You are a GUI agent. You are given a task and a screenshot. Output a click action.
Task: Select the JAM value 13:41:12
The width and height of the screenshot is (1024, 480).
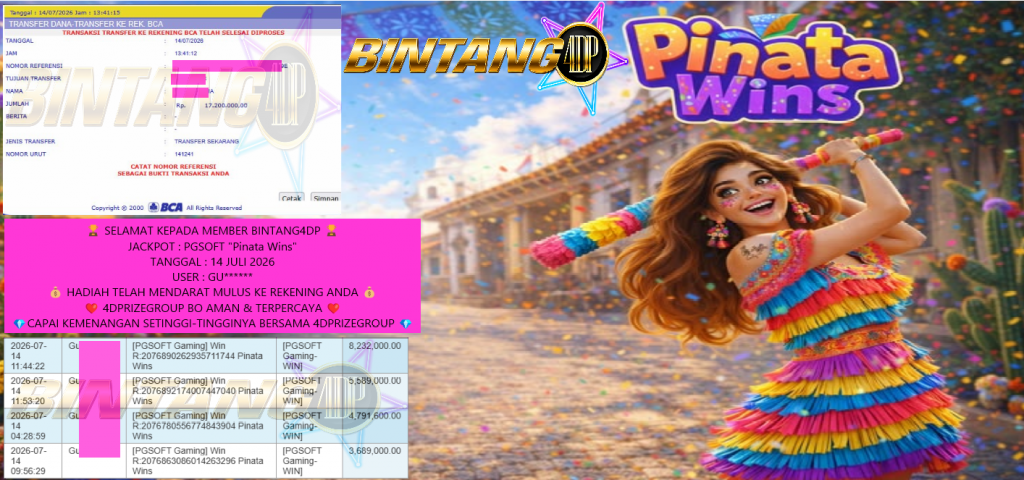(184, 54)
